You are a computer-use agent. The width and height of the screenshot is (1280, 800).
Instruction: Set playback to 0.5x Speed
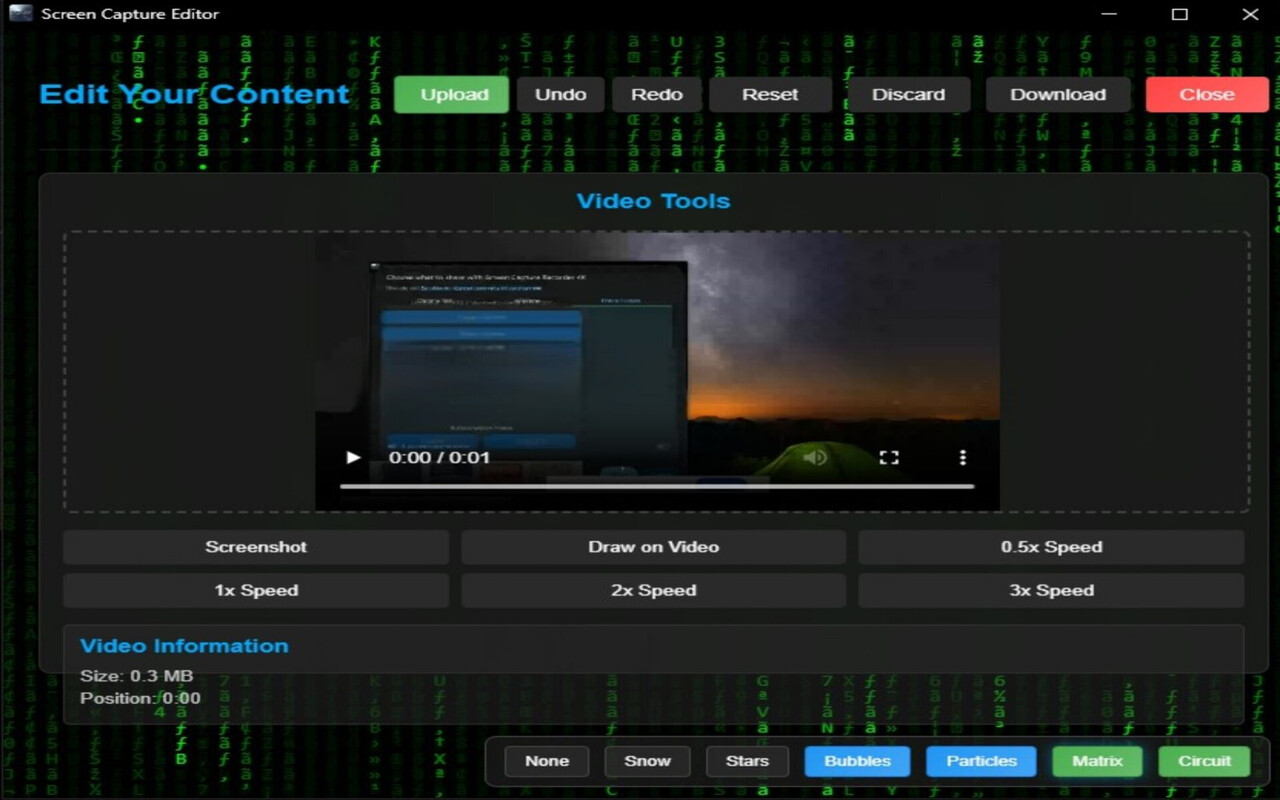pyautogui.click(x=1051, y=547)
